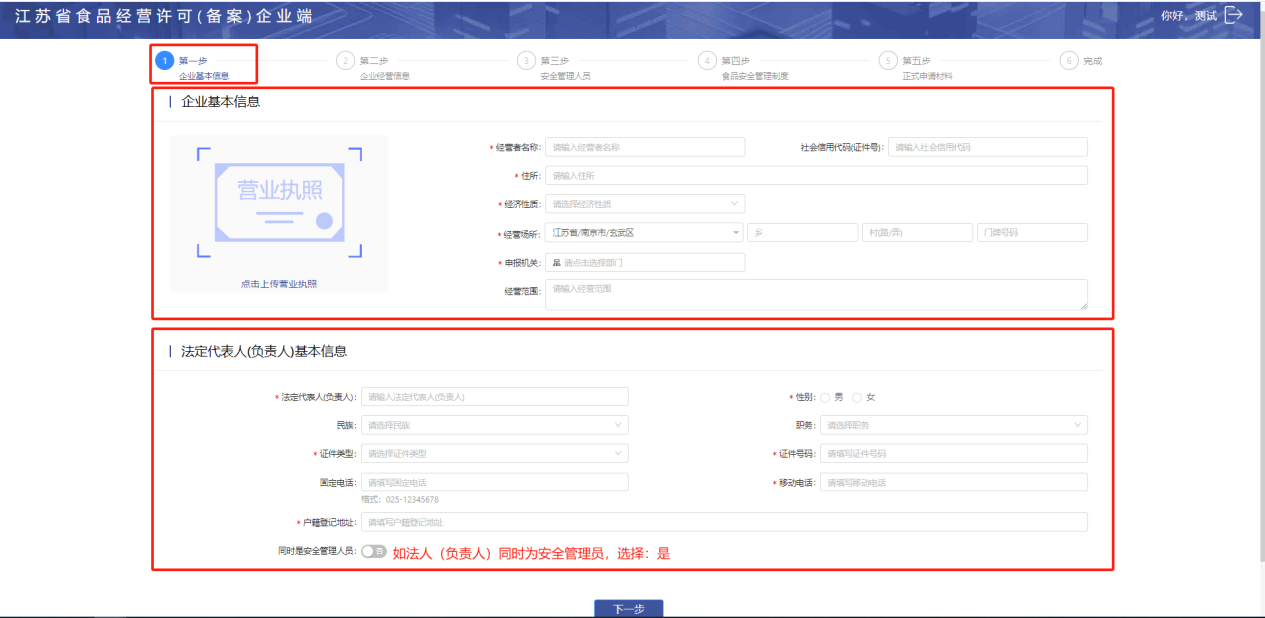Click the logout icon beside 你好, 测试

[x=1233, y=15]
